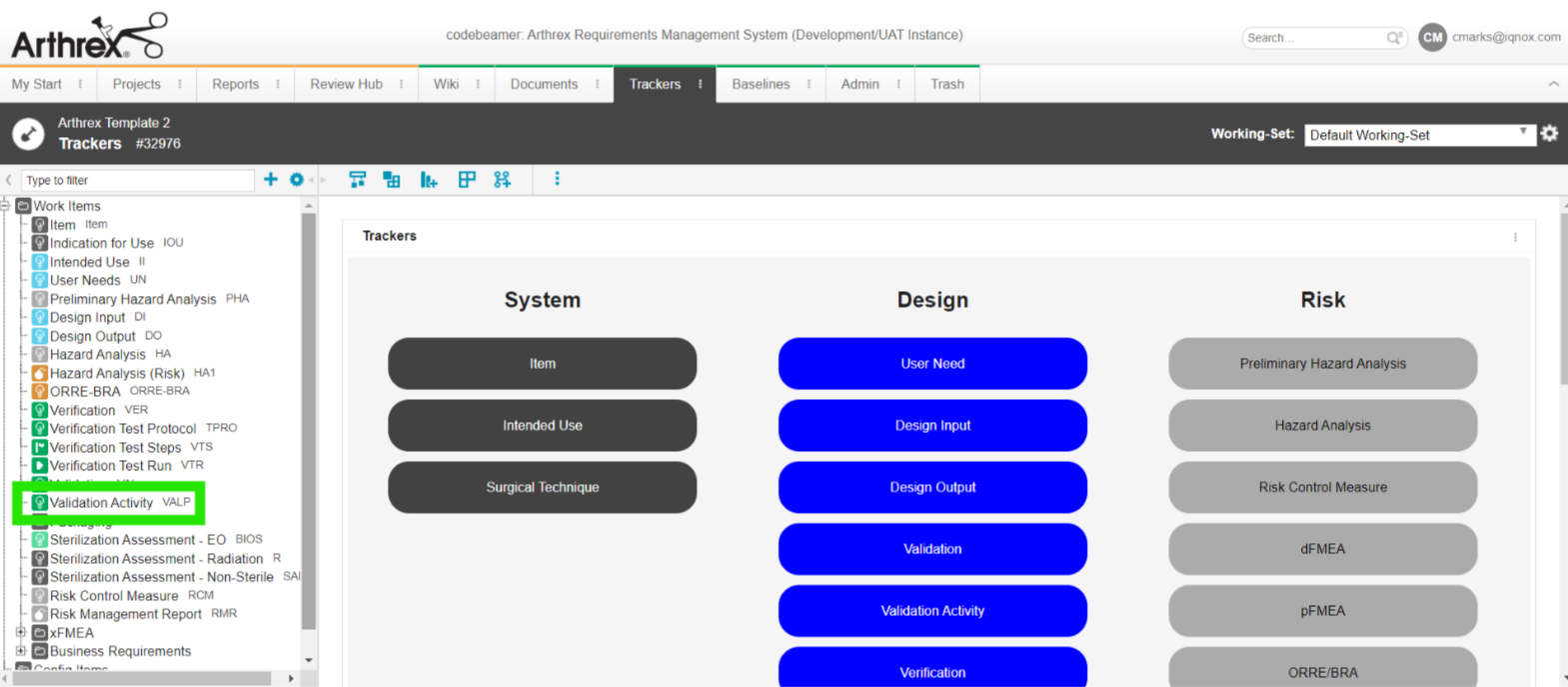Click the first toolbar icon after the tree panel
The width and height of the screenshot is (1568, 687).
pyautogui.click(x=357, y=179)
